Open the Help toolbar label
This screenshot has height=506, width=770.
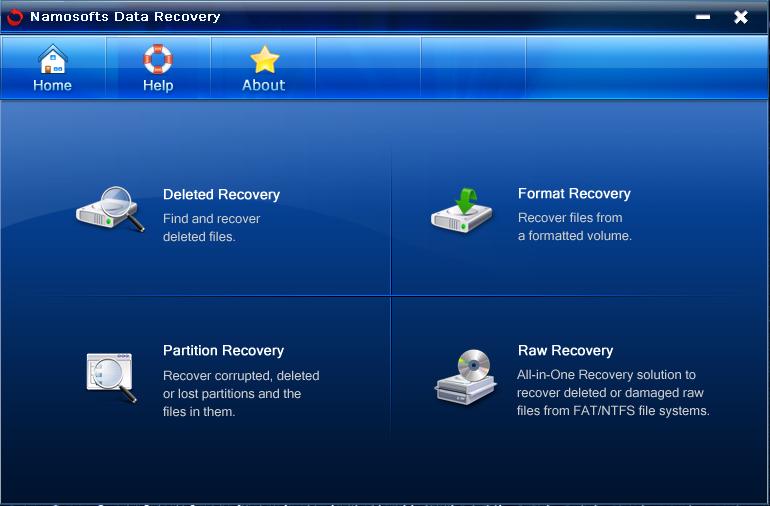click(x=158, y=85)
